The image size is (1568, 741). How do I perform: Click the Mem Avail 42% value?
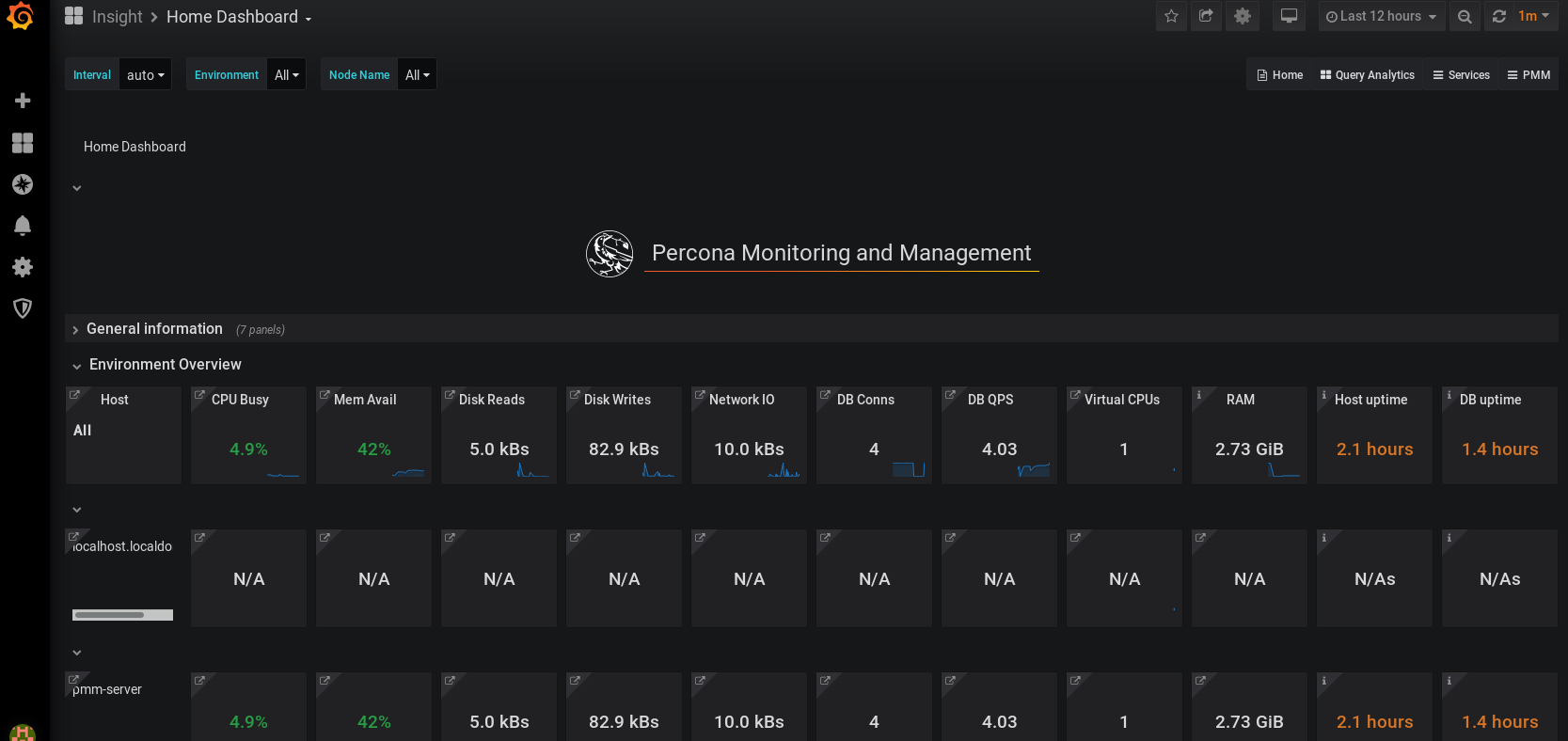pyautogui.click(x=373, y=449)
